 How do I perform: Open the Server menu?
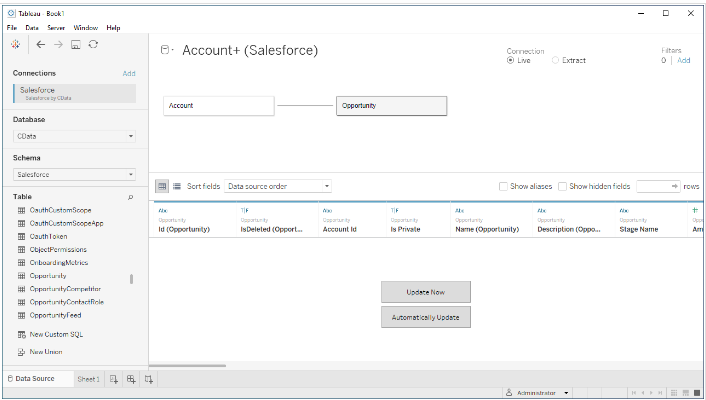pos(56,27)
